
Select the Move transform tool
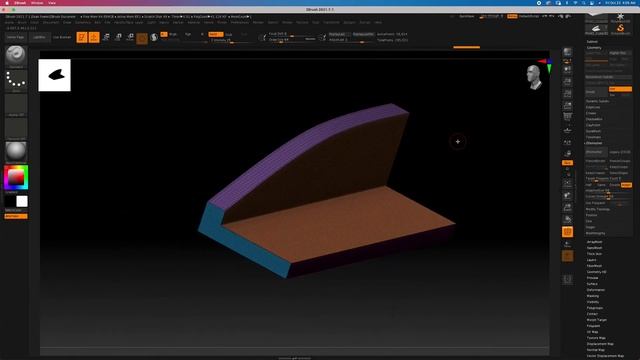pos(106,37)
